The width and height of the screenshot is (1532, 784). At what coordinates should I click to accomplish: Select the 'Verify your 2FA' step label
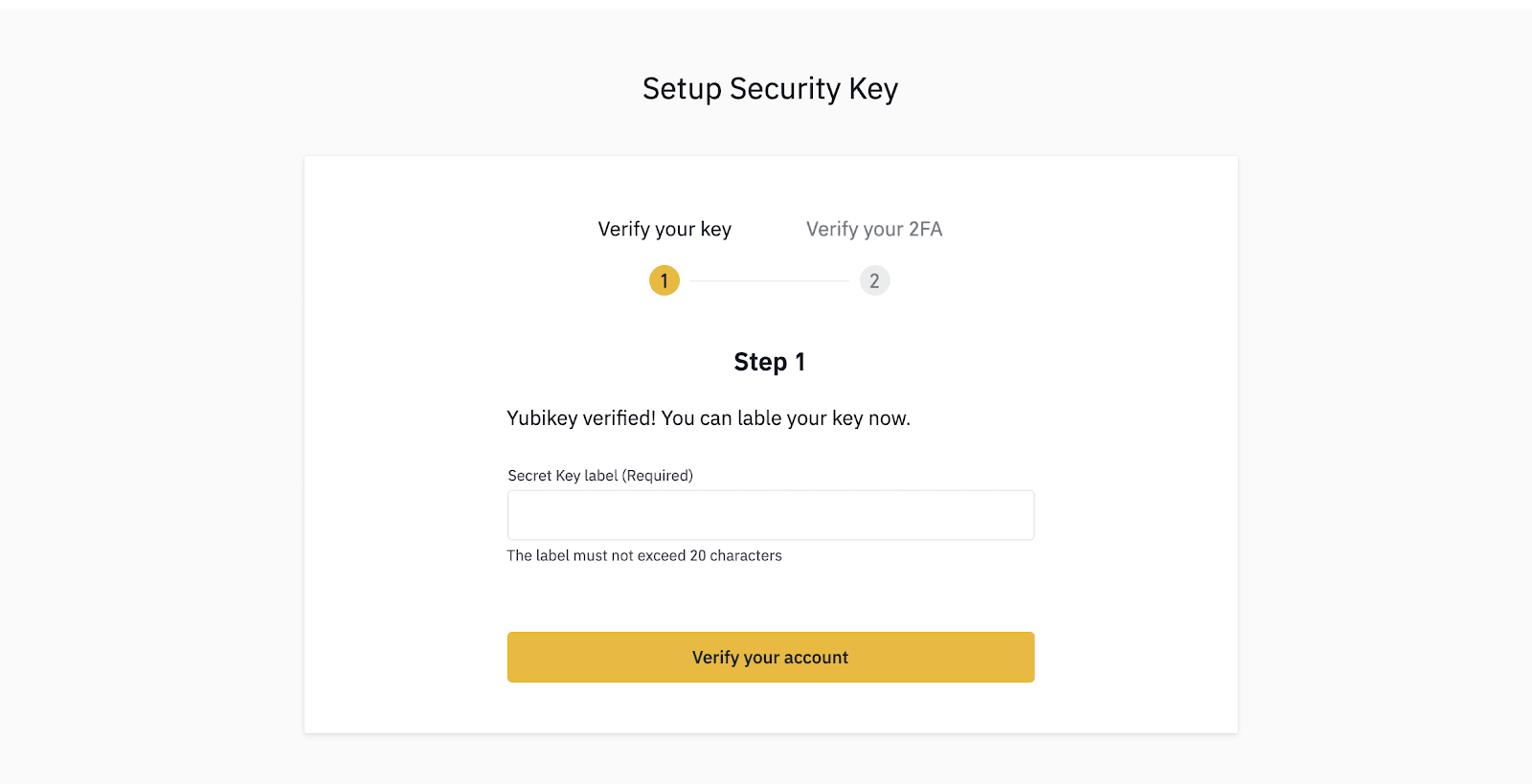click(874, 230)
